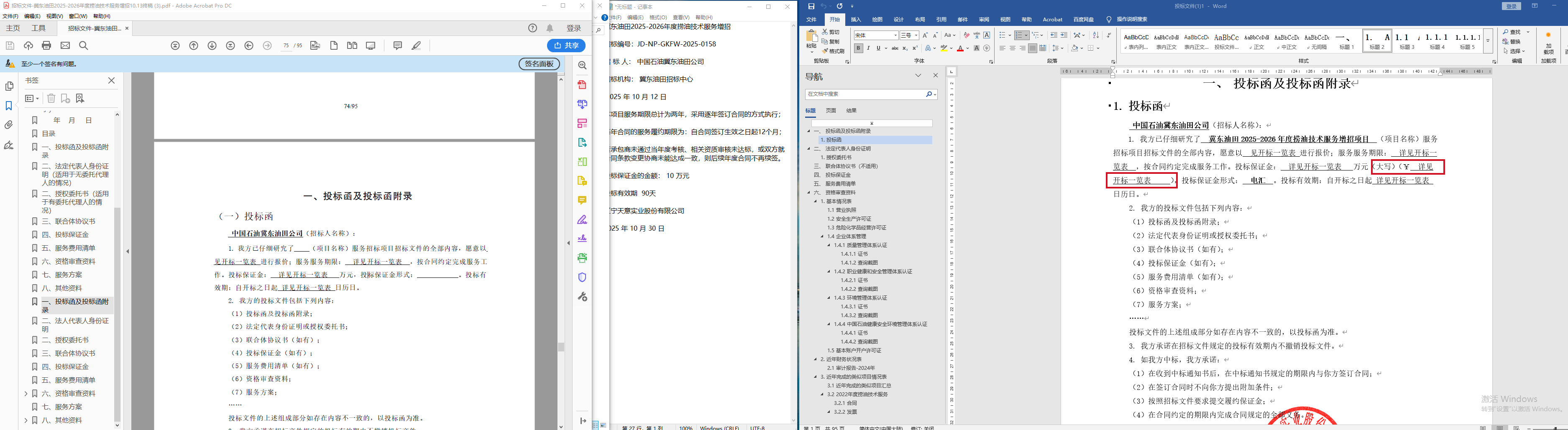
Task: Click the blue 共享 share button
Action: click(566, 46)
